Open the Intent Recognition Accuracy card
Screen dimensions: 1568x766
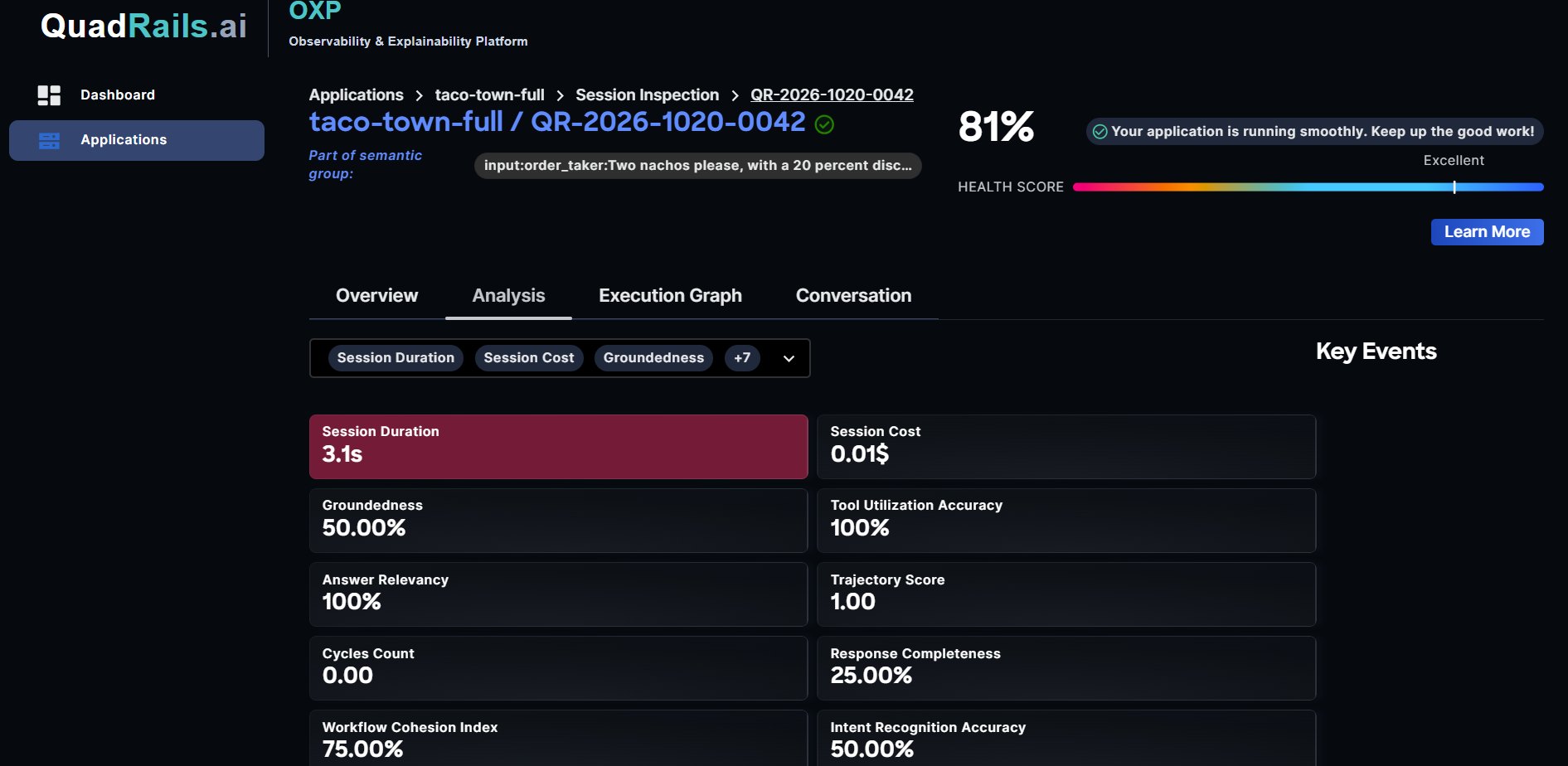pos(1066,738)
